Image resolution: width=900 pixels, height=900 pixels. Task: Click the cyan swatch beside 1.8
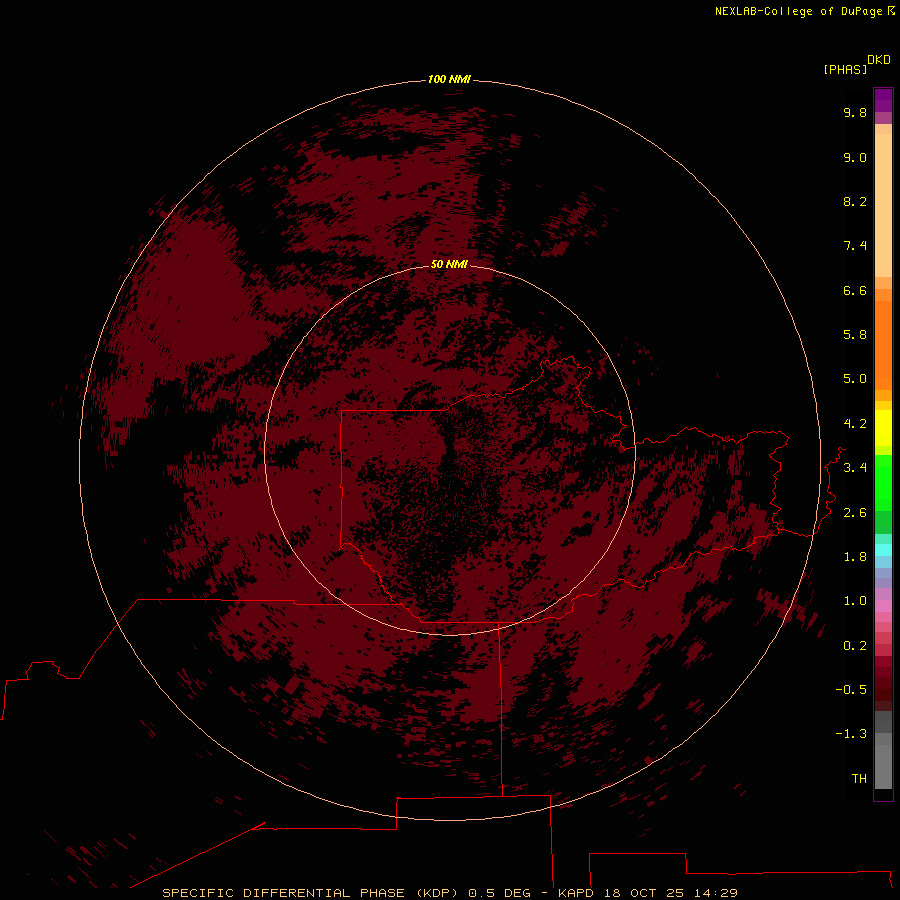click(883, 550)
